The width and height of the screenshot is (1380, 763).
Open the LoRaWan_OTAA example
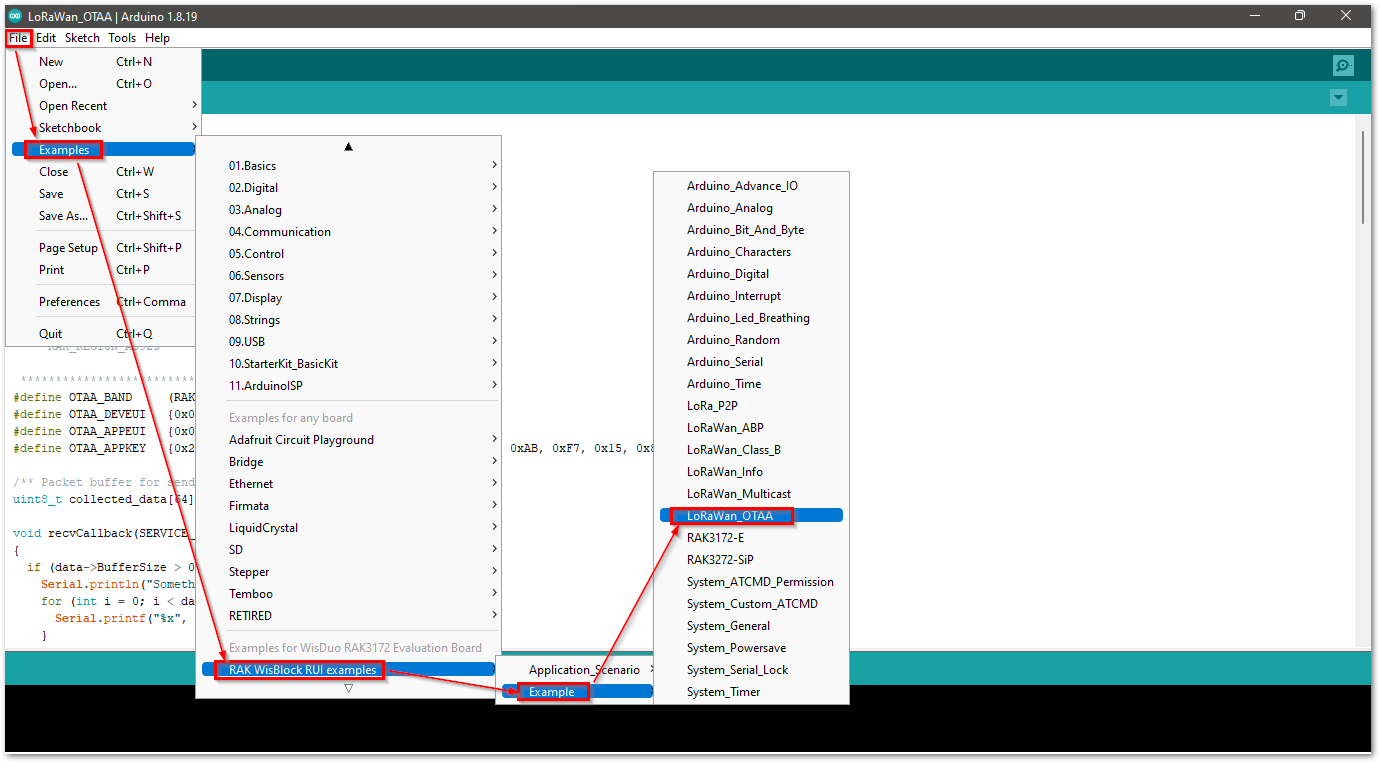point(751,516)
